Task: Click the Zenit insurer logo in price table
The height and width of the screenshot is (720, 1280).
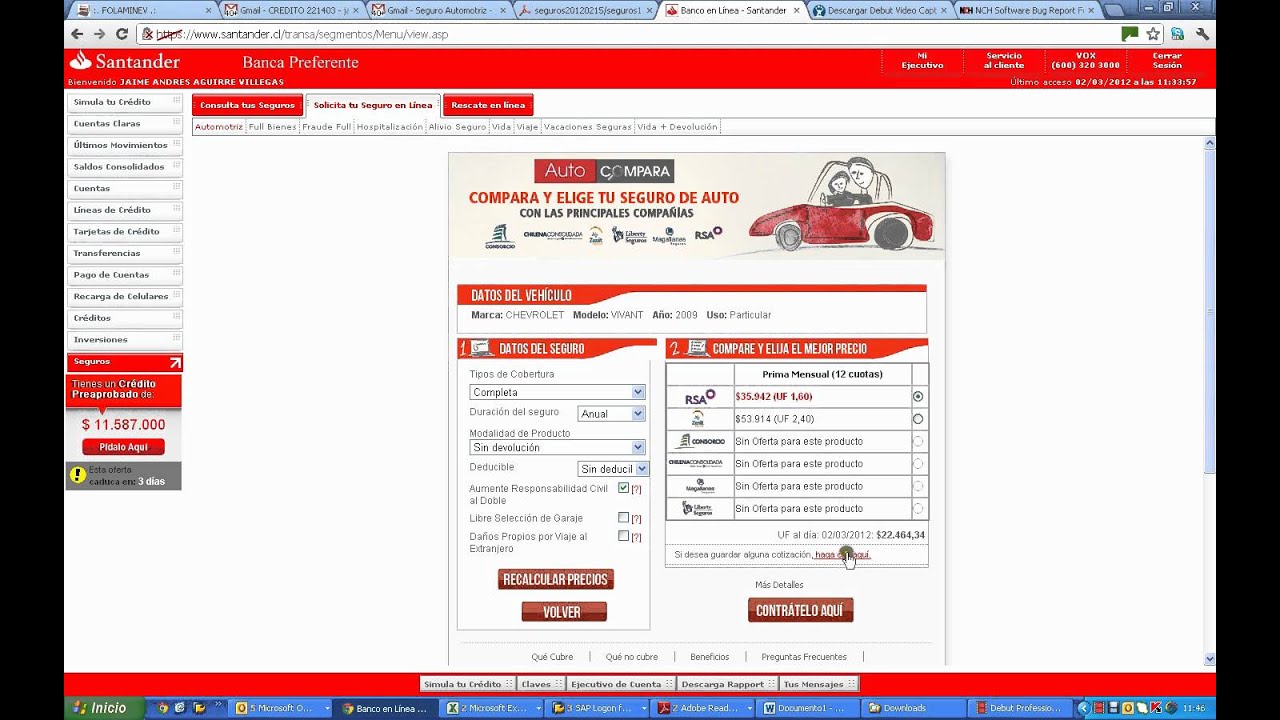Action: click(698, 419)
